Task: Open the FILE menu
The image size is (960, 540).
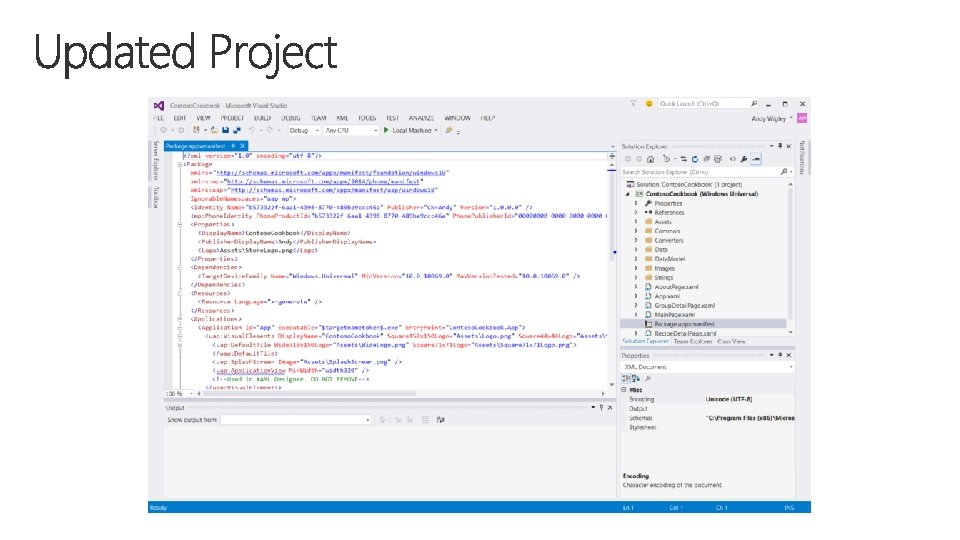Action: pos(159,118)
